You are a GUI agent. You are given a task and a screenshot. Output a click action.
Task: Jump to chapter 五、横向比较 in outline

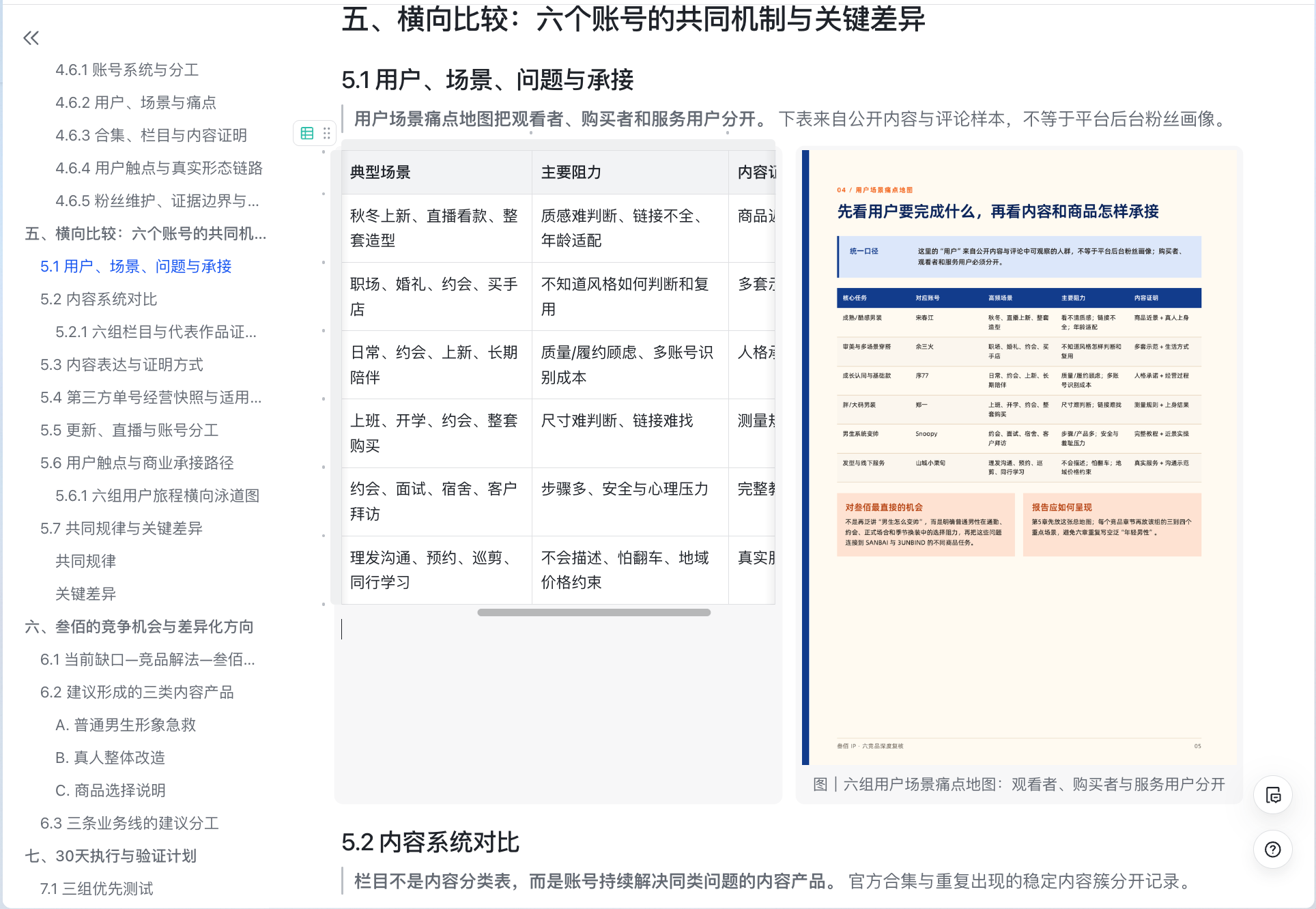(x=145, y=233)
